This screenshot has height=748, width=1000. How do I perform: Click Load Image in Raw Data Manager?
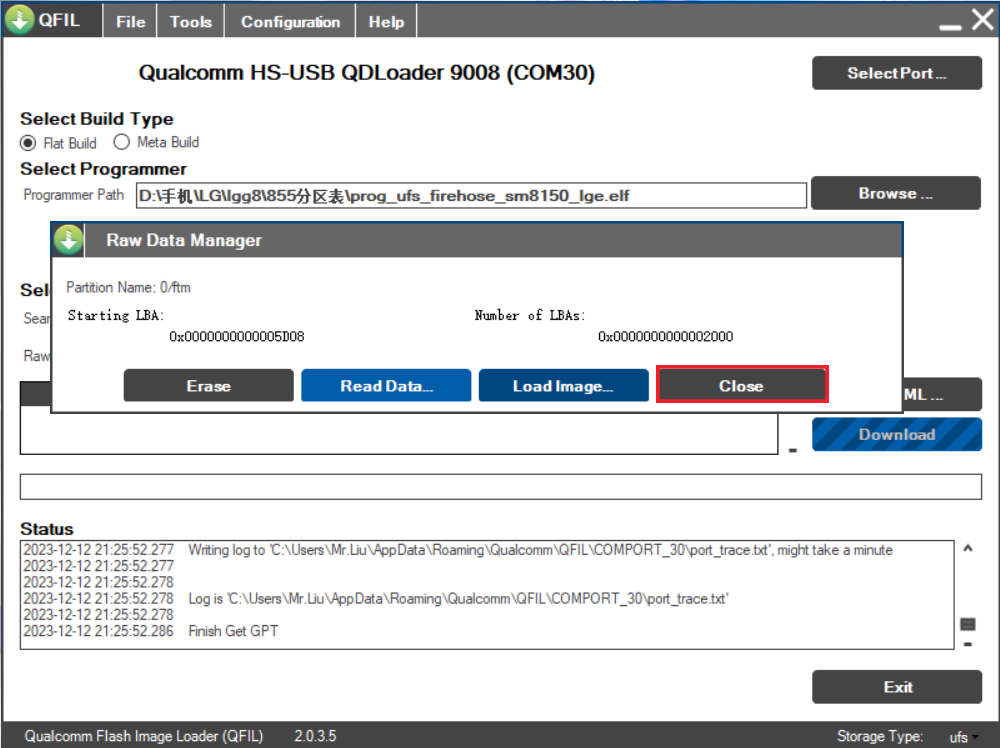pyautogui.click(x=563, y=386)
